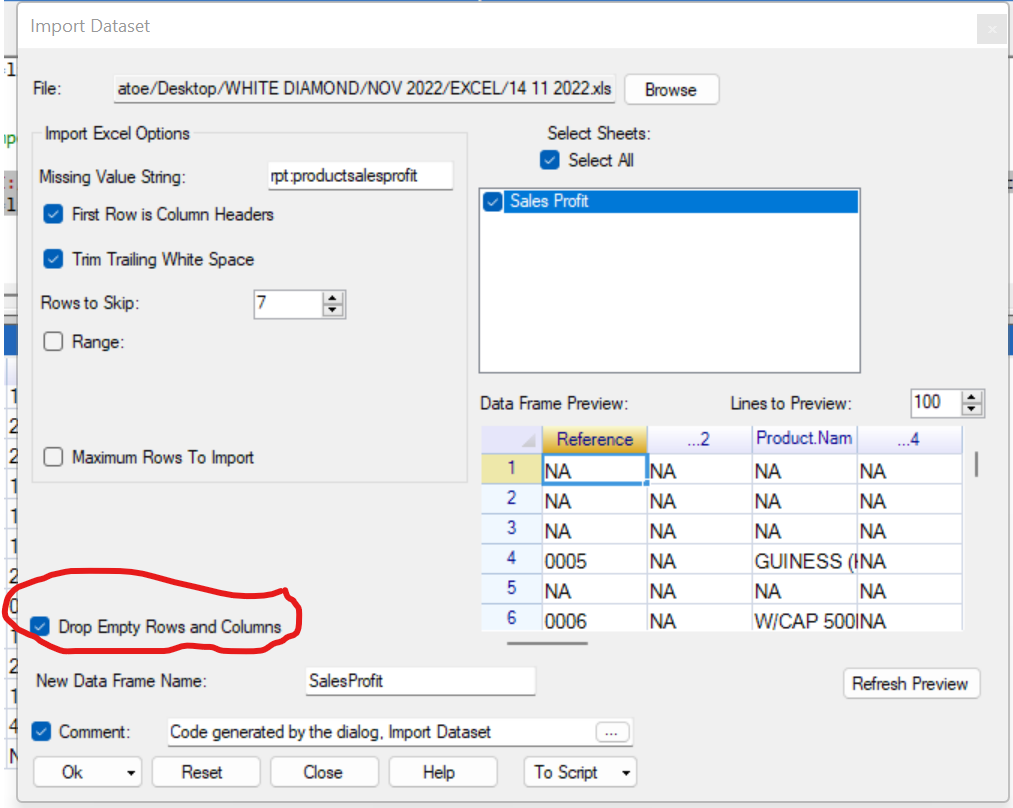The width and height of the screenshot is (1013, 808).
Task: Decrease Lines to Preview with down arrow
Action: [x=969, y=409]
